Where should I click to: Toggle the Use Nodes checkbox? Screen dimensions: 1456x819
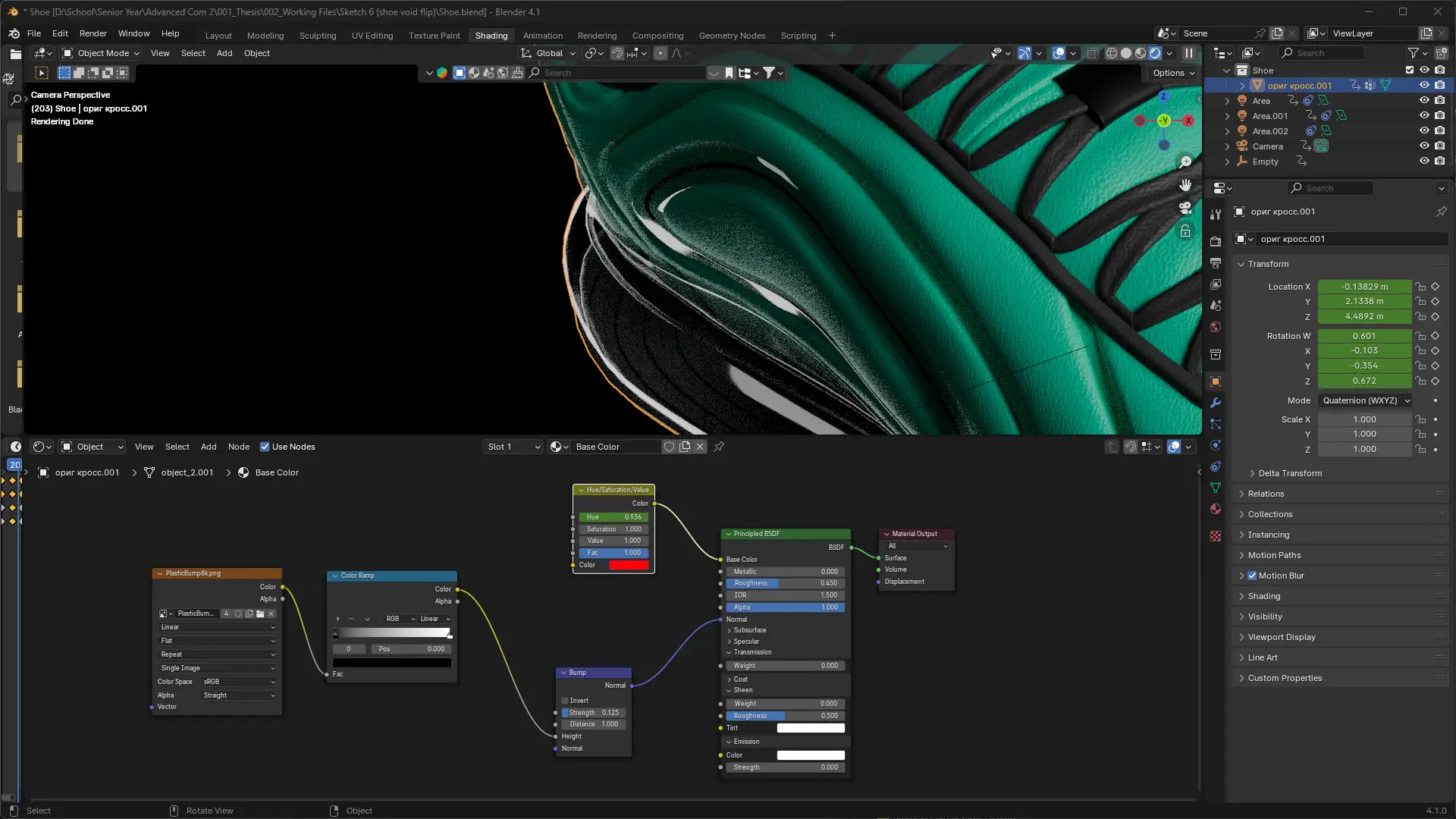(265, 447)
